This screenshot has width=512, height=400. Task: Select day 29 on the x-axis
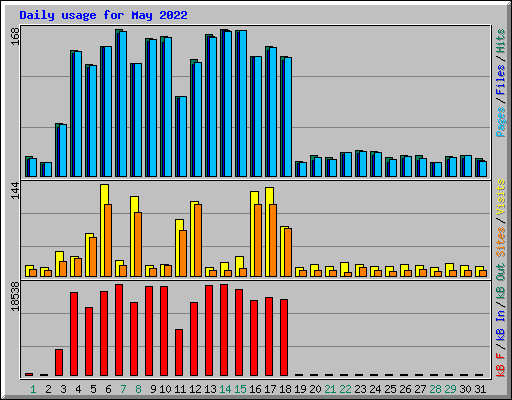point(450,389)
